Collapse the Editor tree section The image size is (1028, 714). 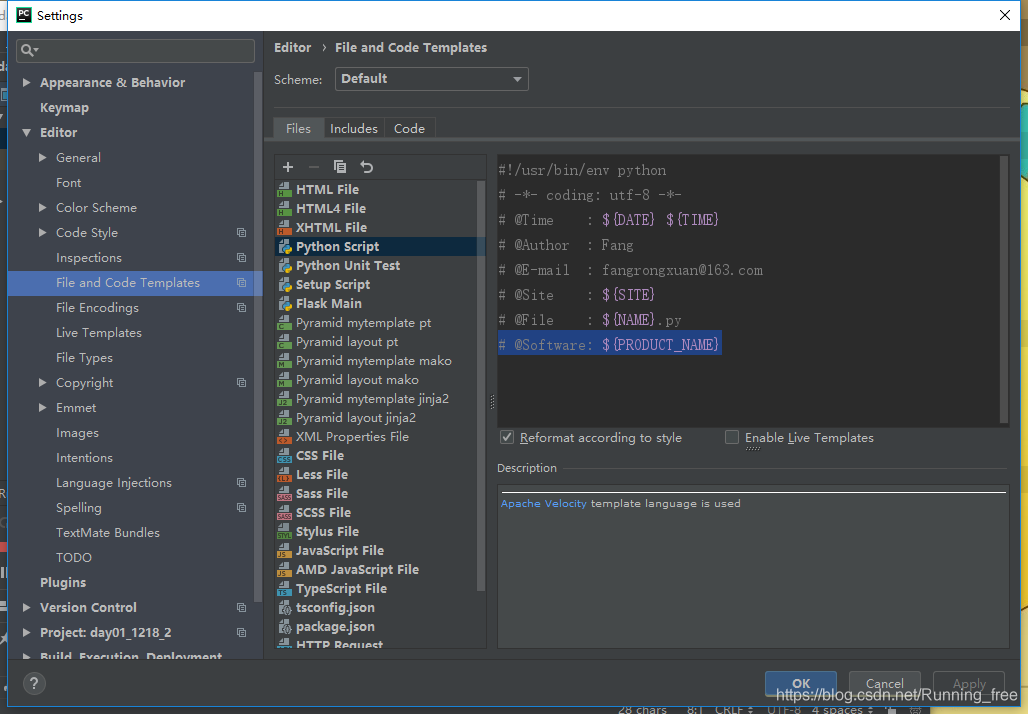(x=26, y=132)
